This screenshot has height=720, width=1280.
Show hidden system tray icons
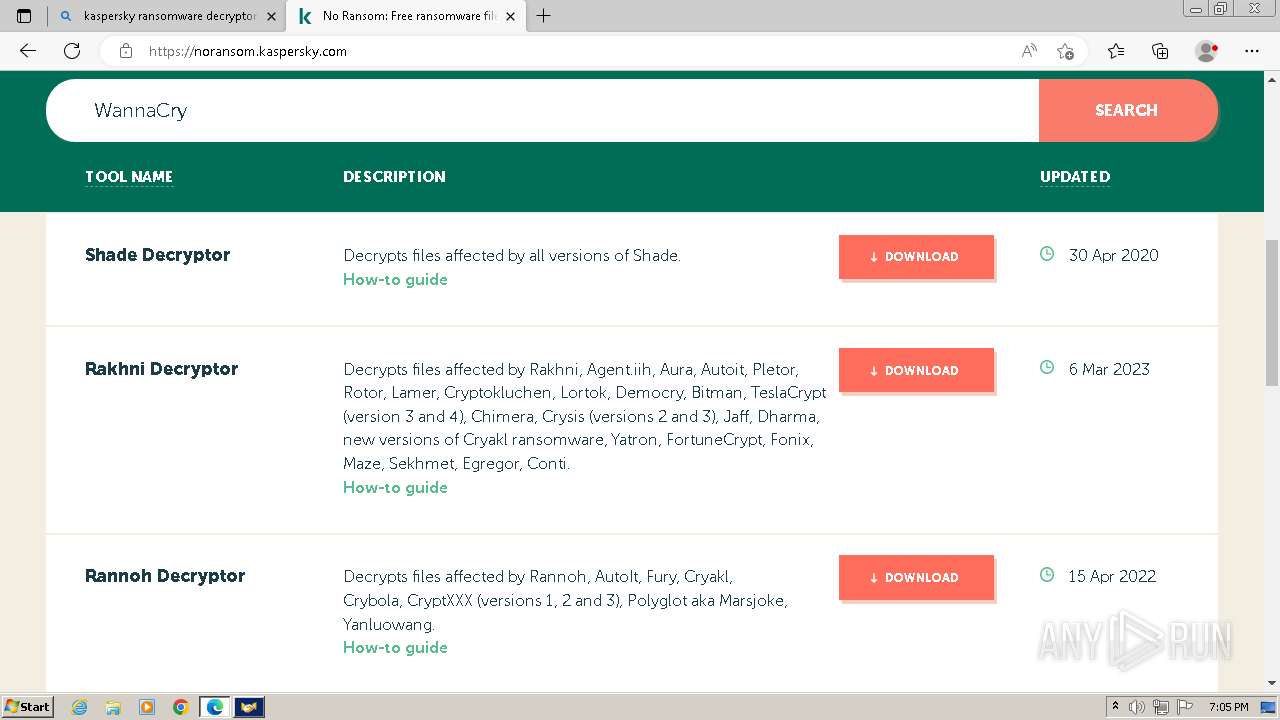pyautogui.click(x=1116, y=707)
